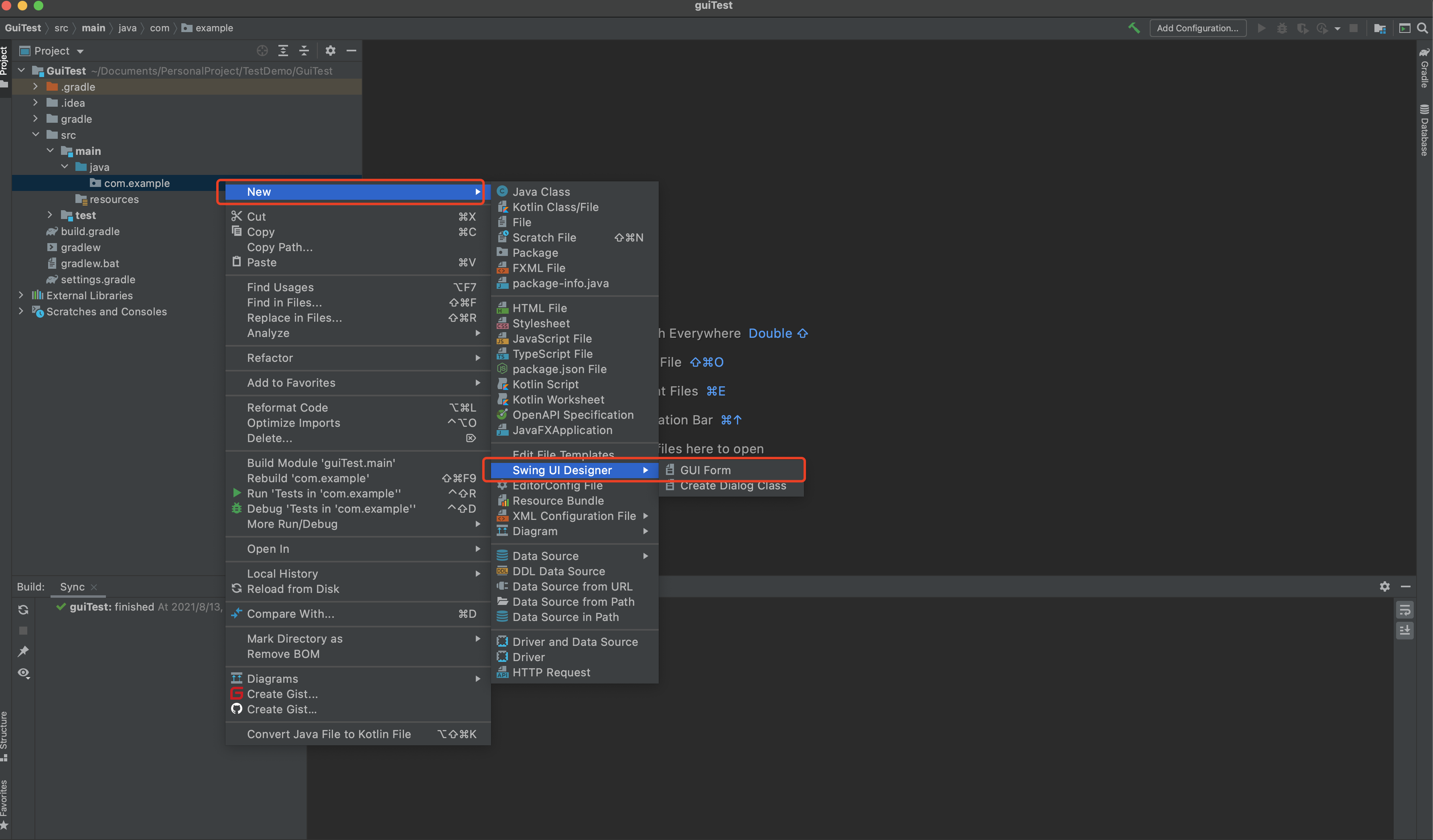Hide the Project tool window

coord(351,51)
